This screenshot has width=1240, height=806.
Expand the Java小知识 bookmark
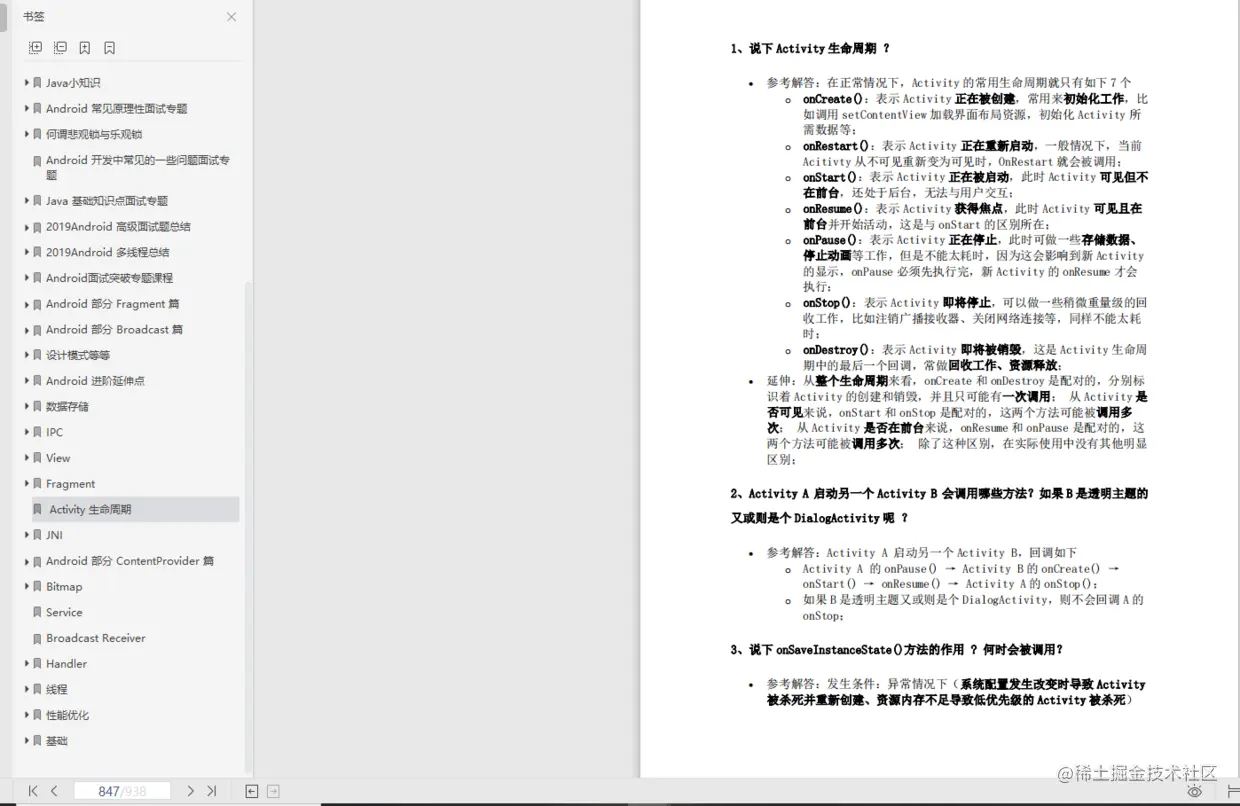point(27,83)
